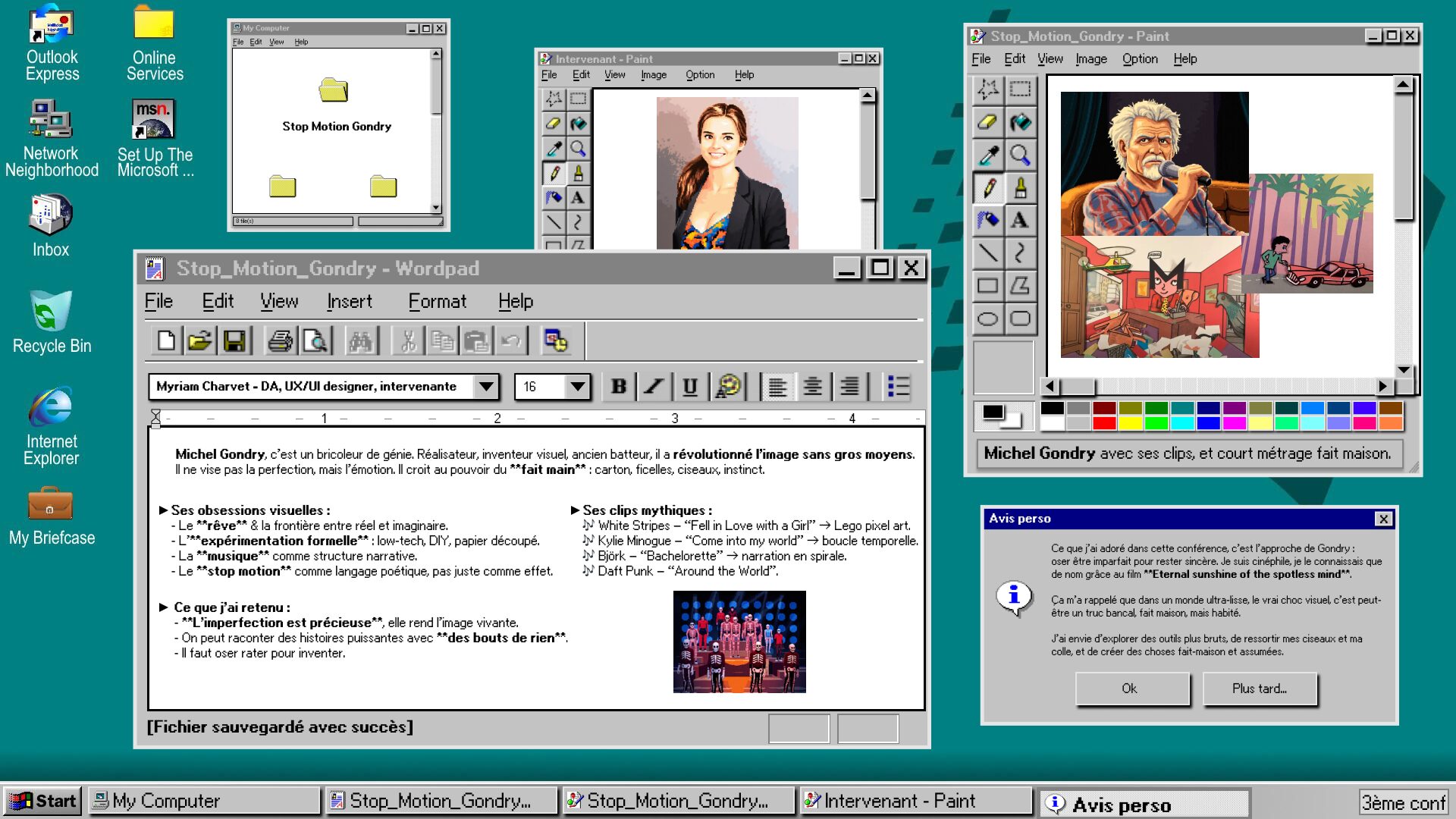1456x819 pixels.
Task: Expand the font name dropdown arrow in Wordpad
Action: point(486,387)
